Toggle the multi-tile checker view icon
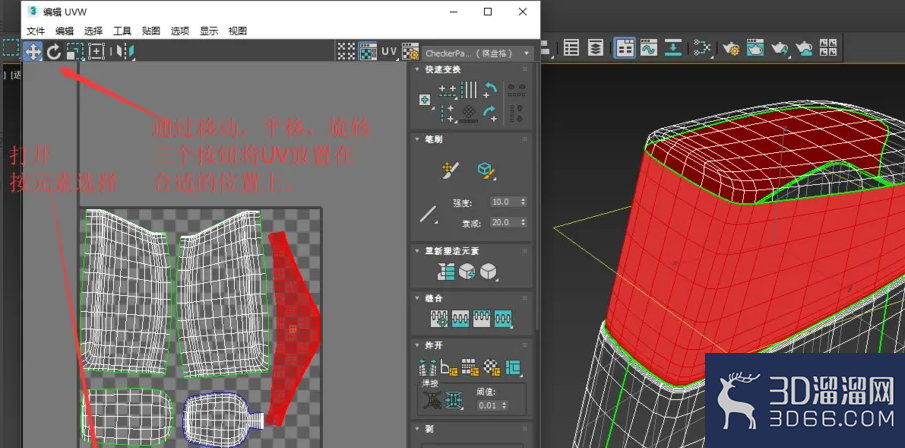The image size is (905, 448). coord(346,51)
